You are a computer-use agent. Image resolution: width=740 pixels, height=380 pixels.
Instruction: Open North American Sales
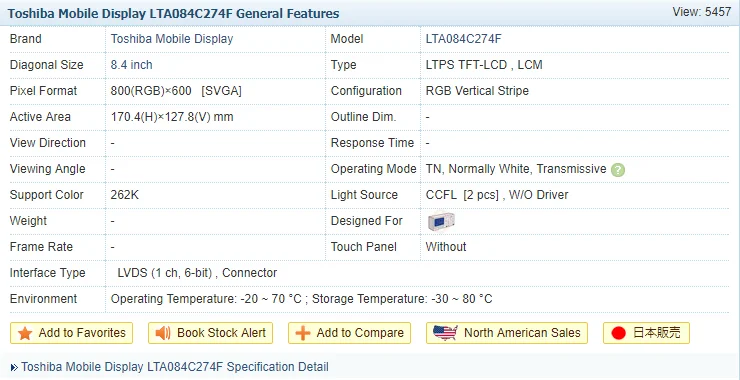pos(507,333)
